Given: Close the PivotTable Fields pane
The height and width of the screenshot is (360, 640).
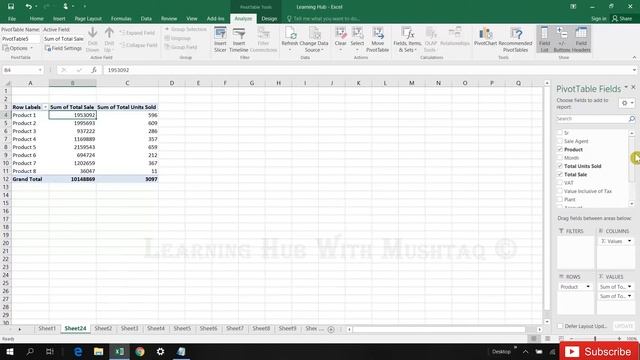Looking at the screenshot, I should coord(633,87).
